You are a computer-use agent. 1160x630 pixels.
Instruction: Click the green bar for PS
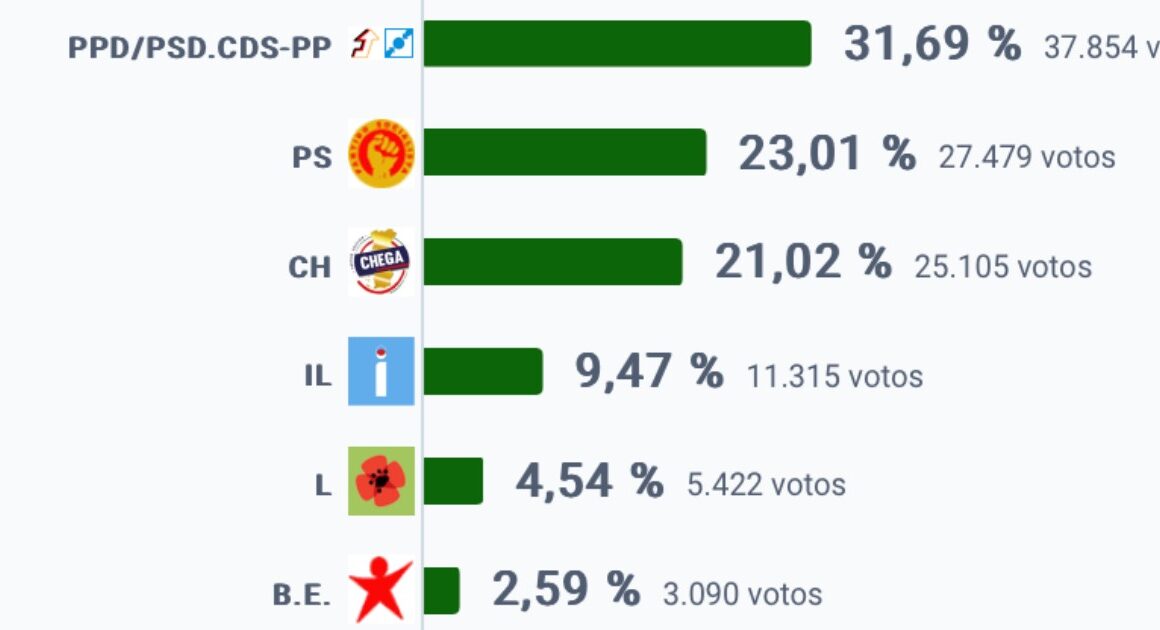(564, 152)
